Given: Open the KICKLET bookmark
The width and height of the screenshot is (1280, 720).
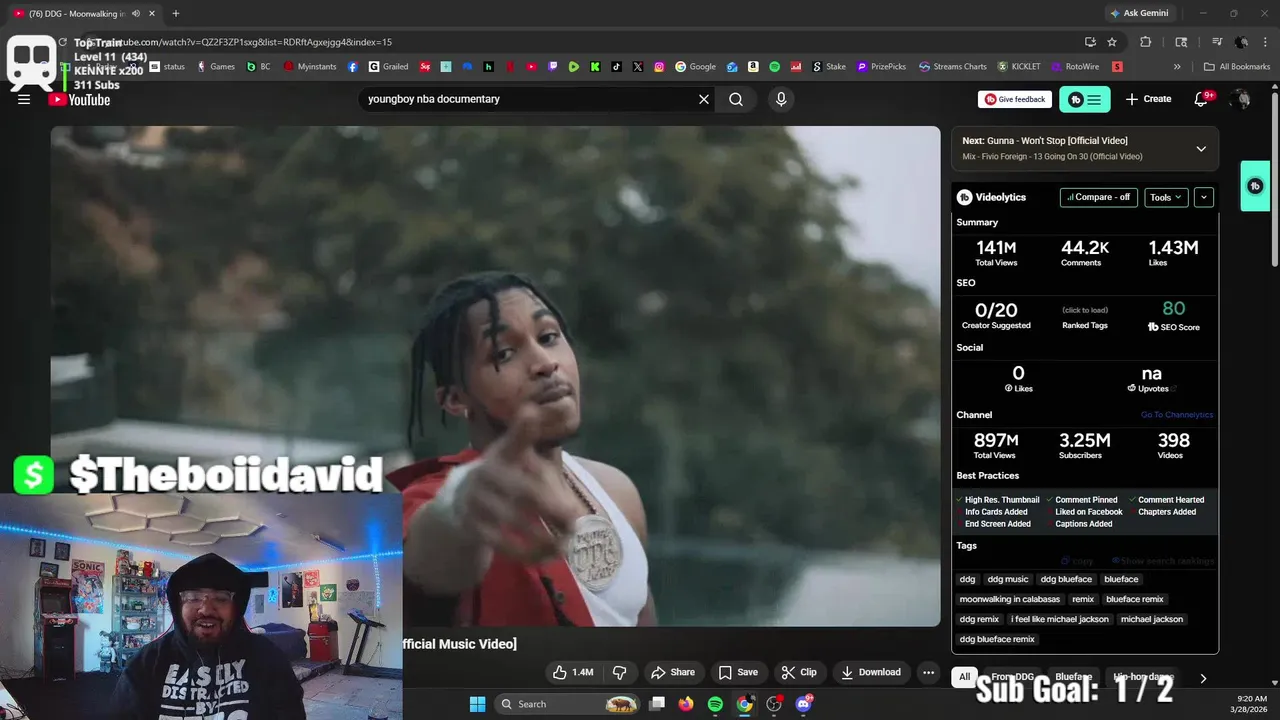Looking at the screenshot, I should click(1019, 67).
